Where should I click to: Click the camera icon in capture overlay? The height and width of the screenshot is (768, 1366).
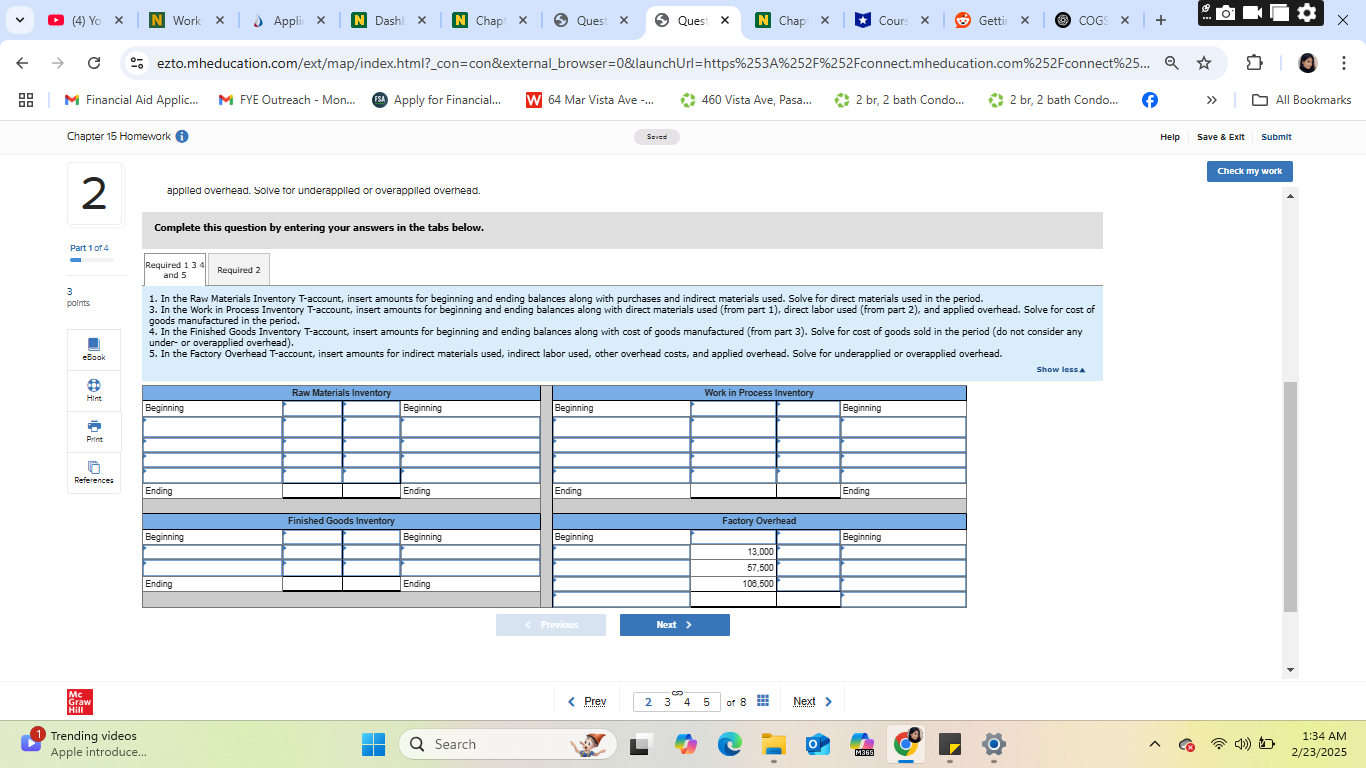tap(1225, 13)
